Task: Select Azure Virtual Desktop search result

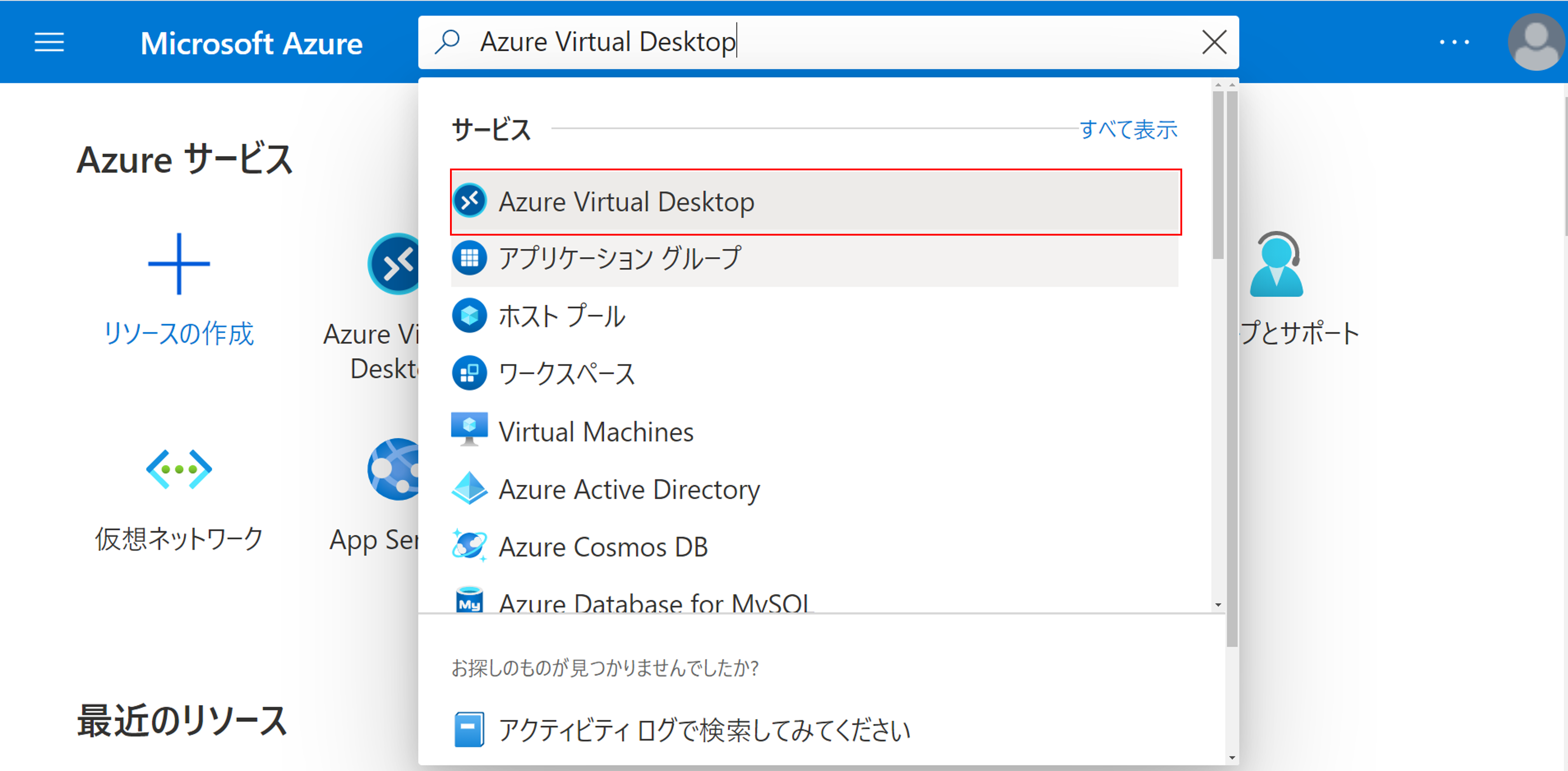Action: pyautogui.click(x=627, y=202)
